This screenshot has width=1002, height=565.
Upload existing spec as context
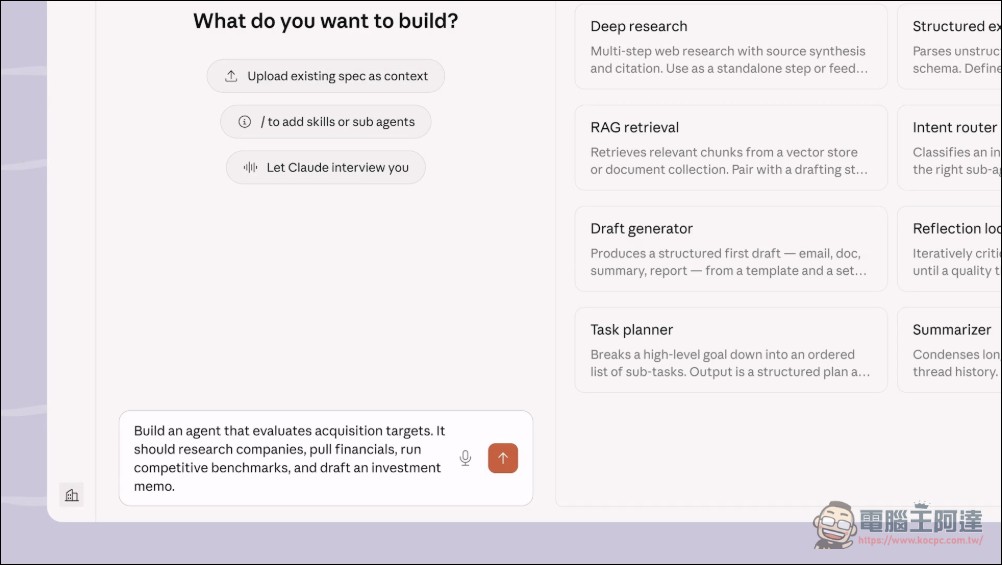point(326,76)
